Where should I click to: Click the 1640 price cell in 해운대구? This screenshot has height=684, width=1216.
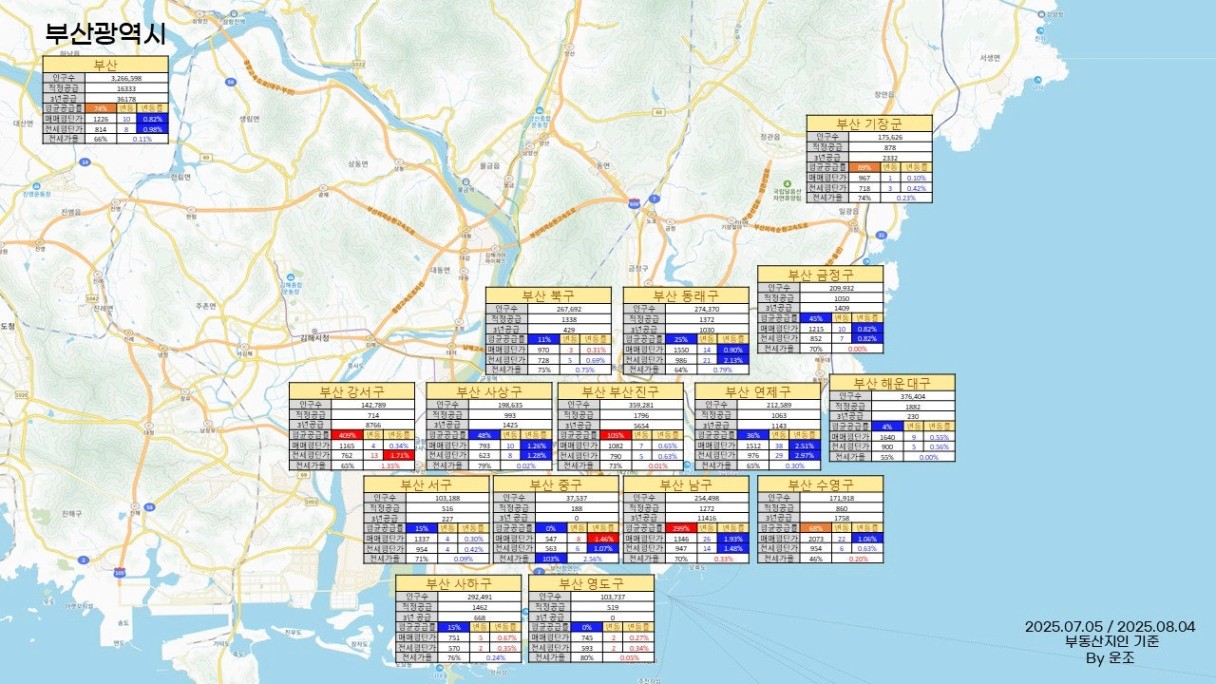tap(886, 437)
